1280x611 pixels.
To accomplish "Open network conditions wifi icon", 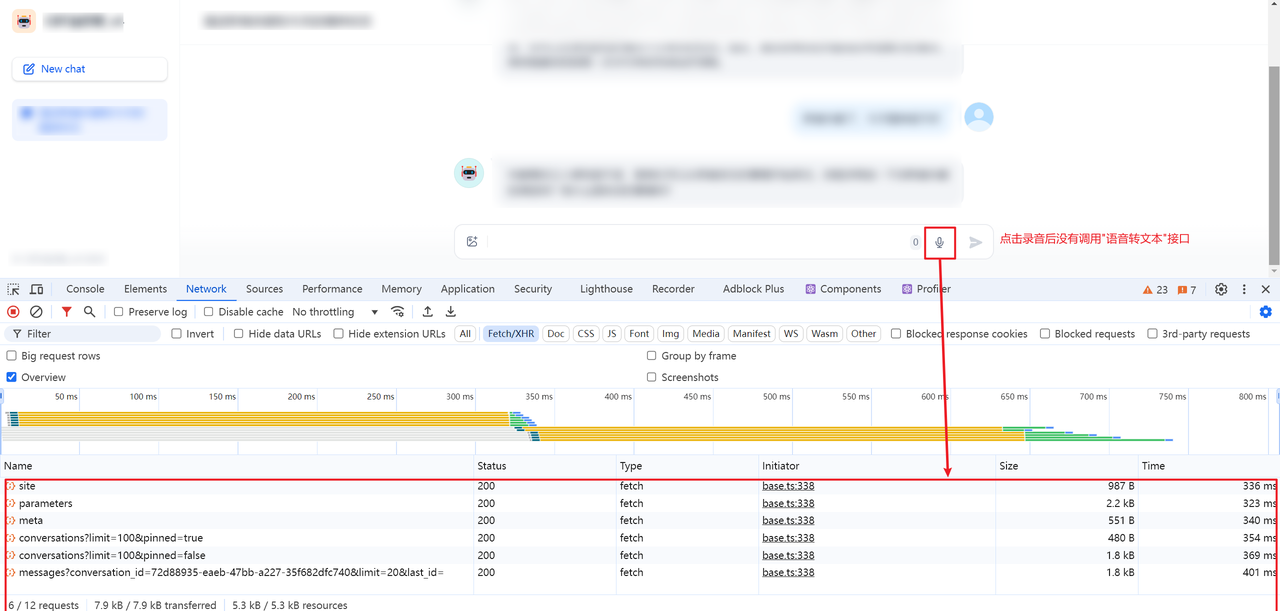I will 398,312.
